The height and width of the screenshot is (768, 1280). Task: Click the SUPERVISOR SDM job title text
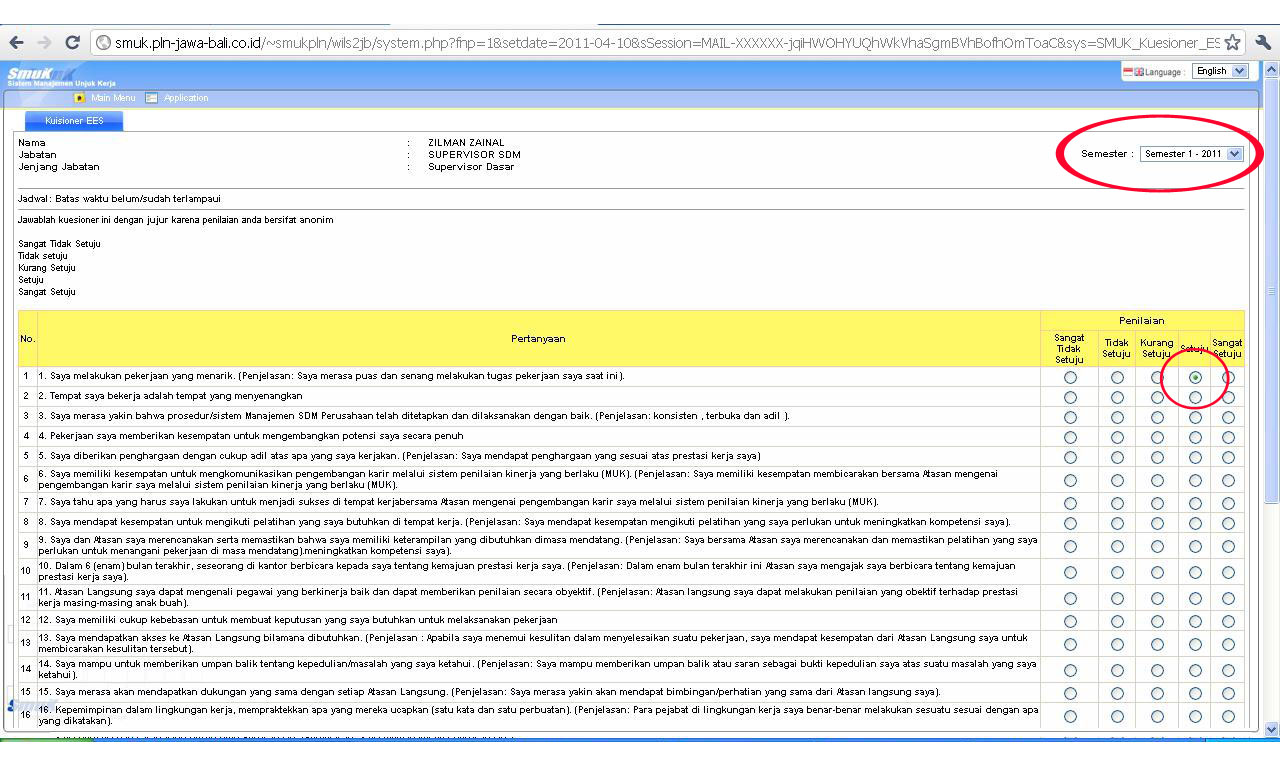click(x=474, y=155)
